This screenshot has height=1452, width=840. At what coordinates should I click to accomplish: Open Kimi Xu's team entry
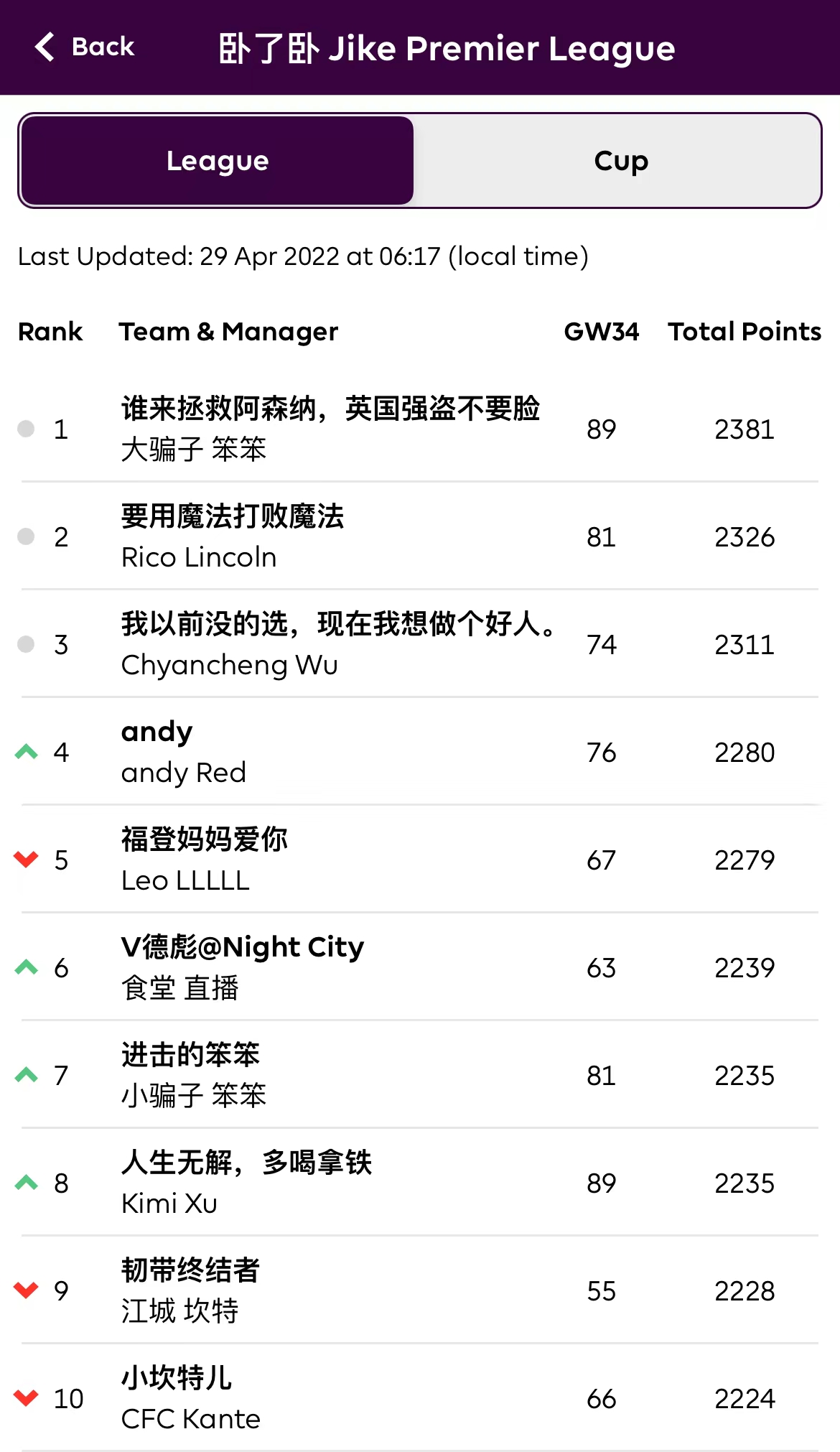[x=169, y=1204]
